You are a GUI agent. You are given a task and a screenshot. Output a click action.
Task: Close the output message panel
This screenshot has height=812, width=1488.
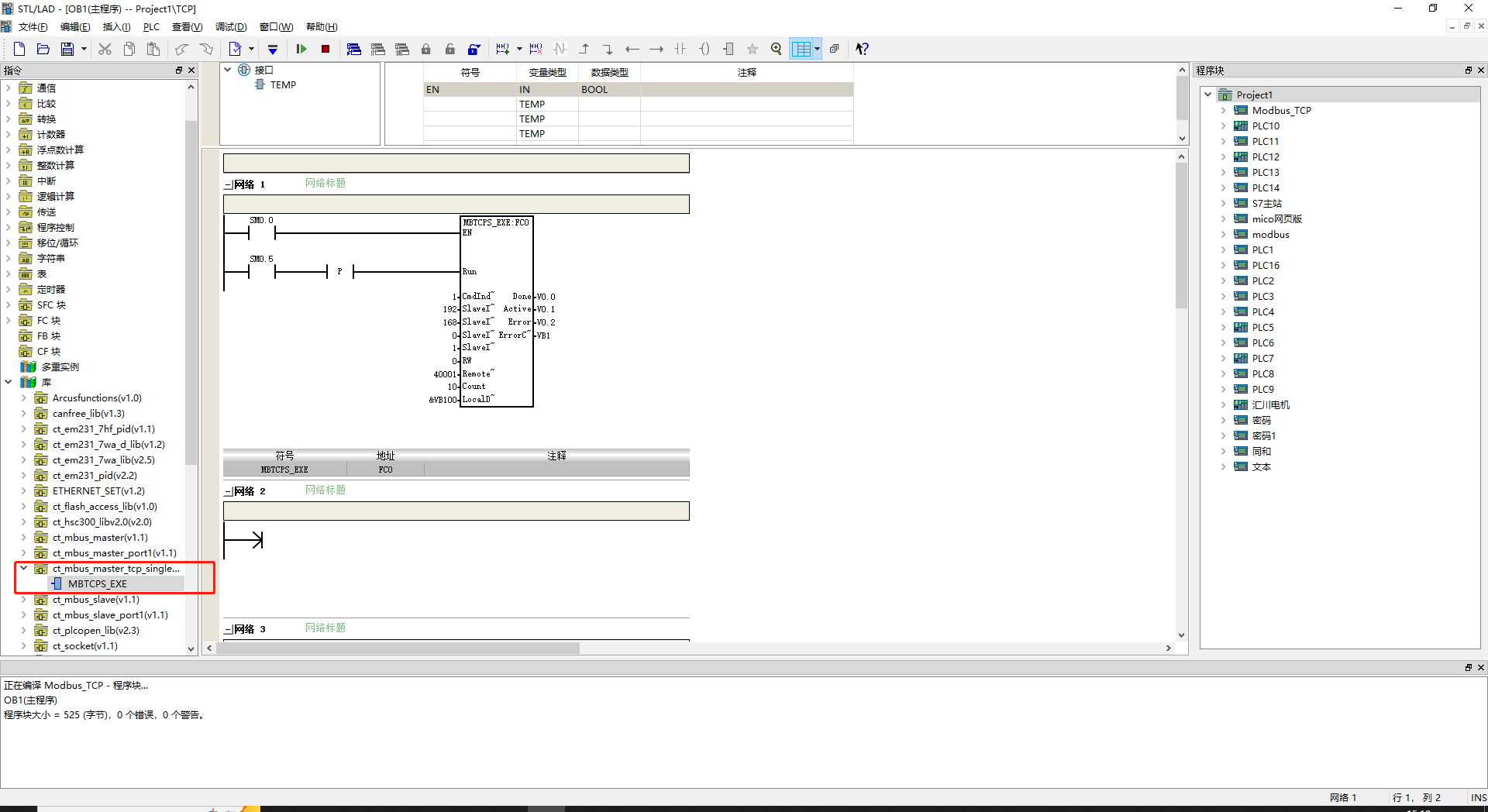[x=1480, y=667]
